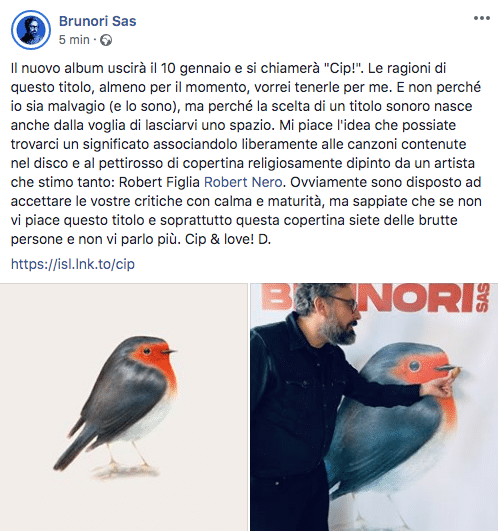
Task: Open the Robert Nero tagged profile link
Action: [x=243, y=182]
